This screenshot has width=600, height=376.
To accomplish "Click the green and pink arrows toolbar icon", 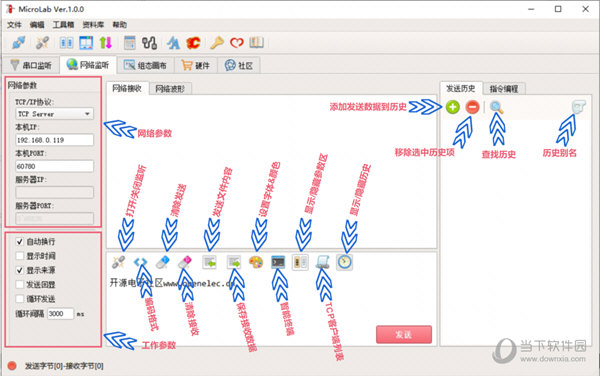I will pyautogui.click(x=106, y=42).
